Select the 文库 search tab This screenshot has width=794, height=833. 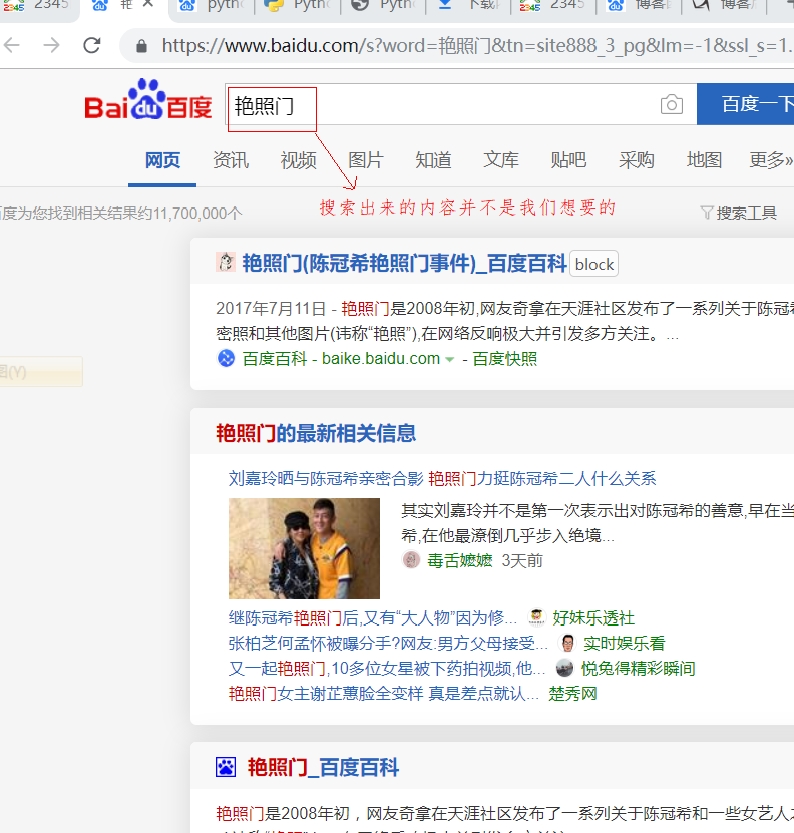tap(501, 159)
